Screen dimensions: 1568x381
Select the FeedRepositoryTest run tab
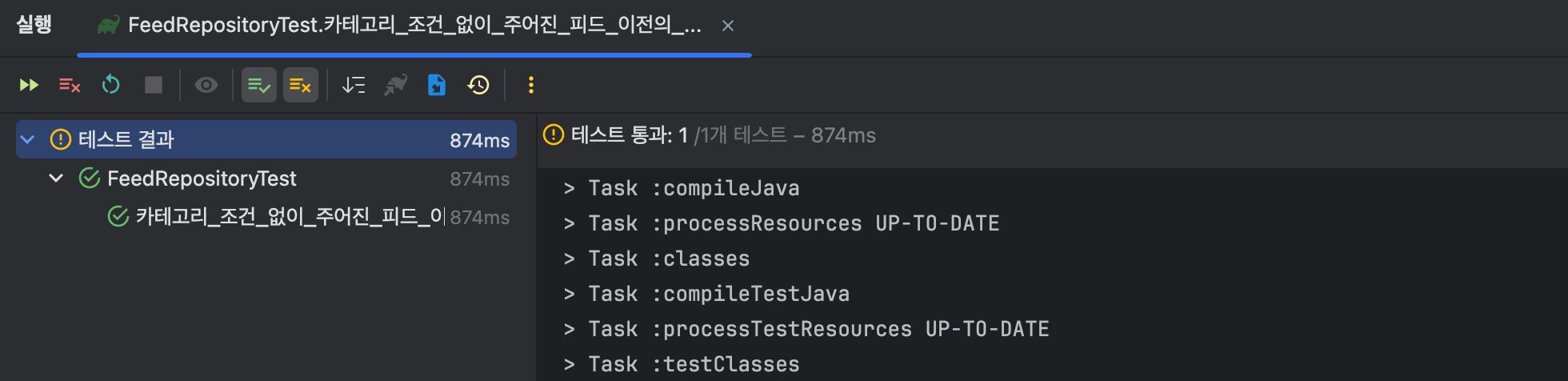414,26
